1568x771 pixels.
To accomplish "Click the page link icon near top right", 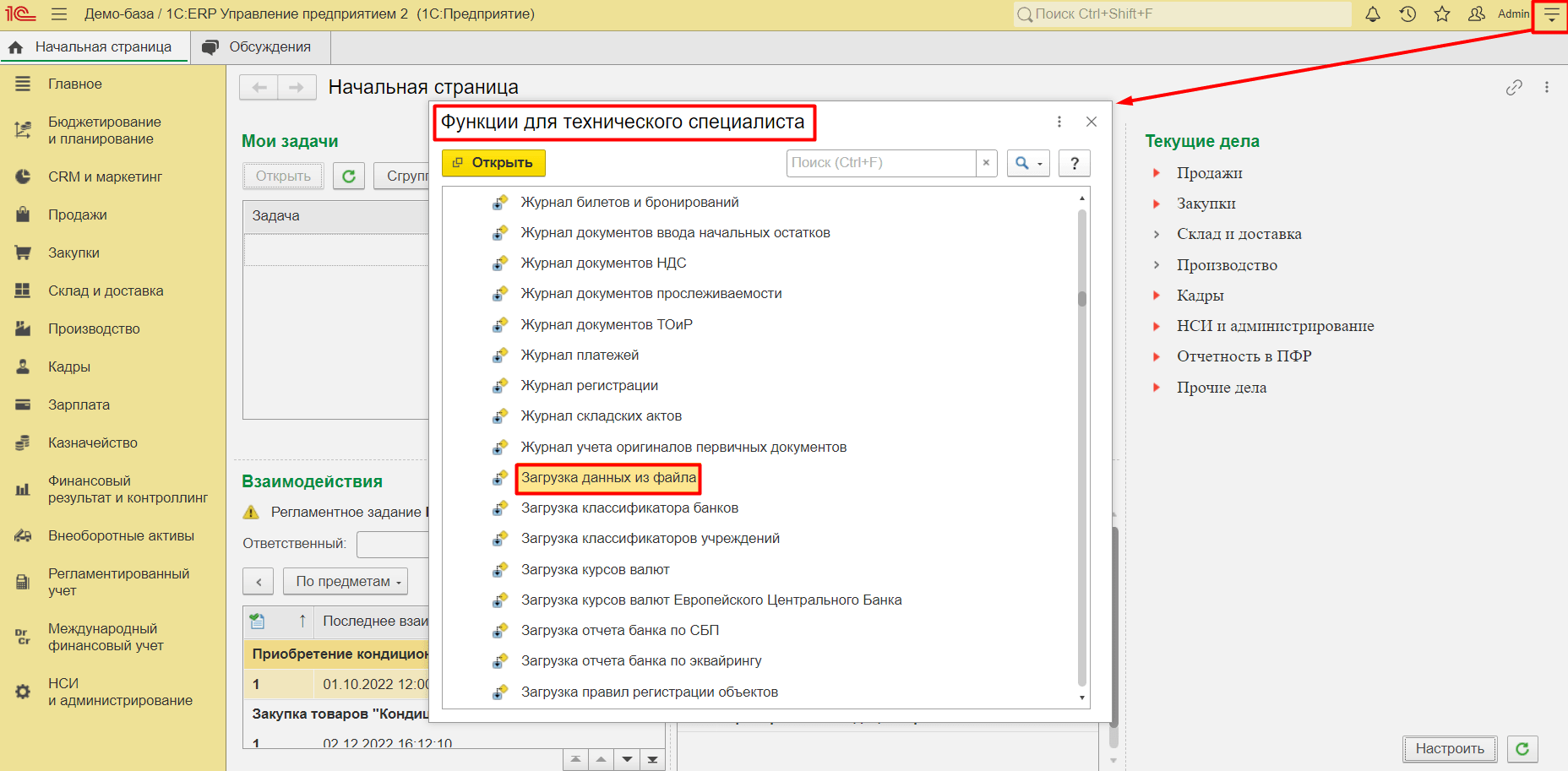I will (1513, 86).
